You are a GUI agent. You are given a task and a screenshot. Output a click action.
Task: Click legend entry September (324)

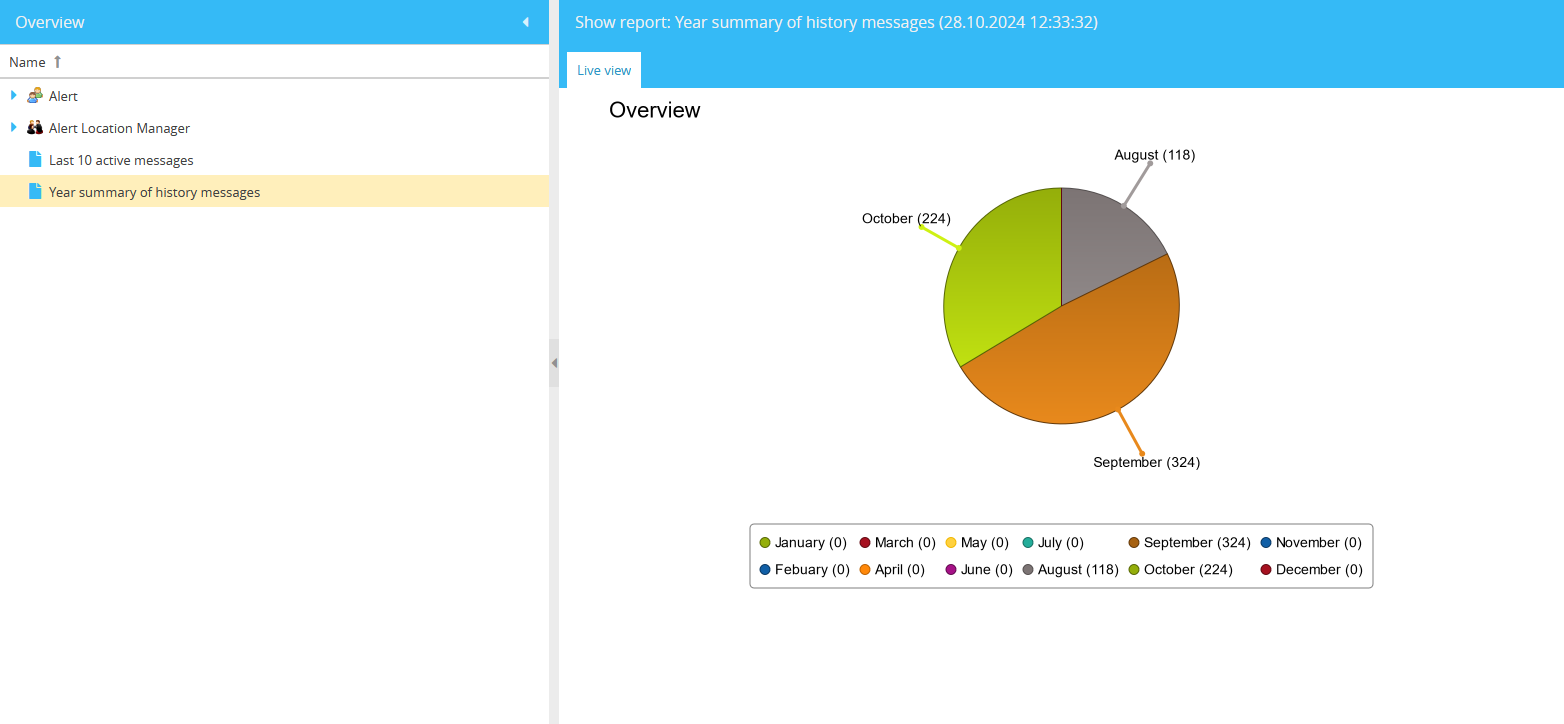click(1197, 543)
